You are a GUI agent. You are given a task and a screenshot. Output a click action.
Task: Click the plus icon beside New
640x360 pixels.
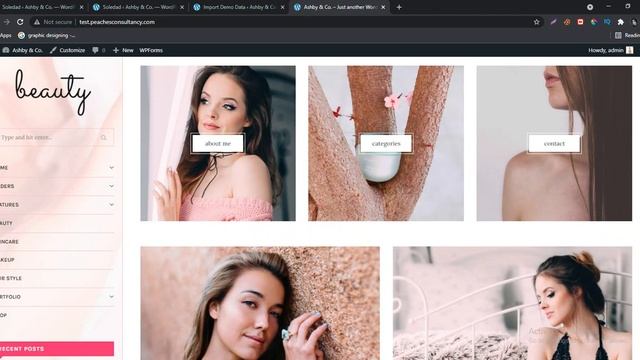[116, 50]
